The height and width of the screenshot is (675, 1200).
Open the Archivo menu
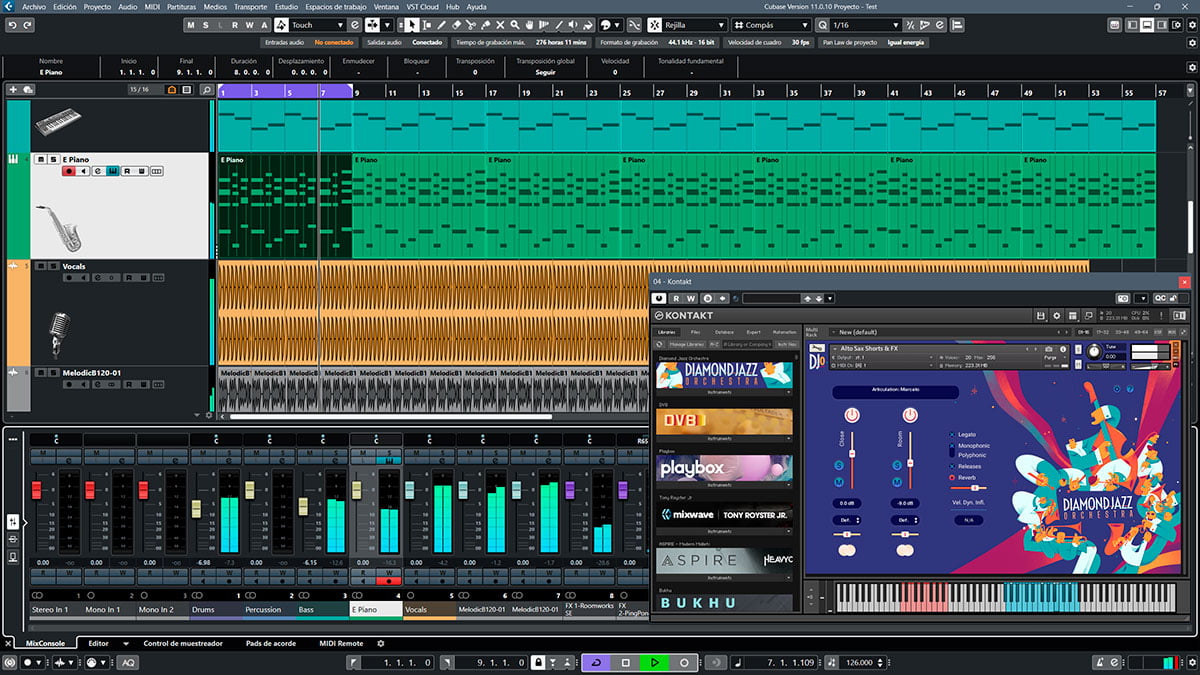tap(33, 6)
